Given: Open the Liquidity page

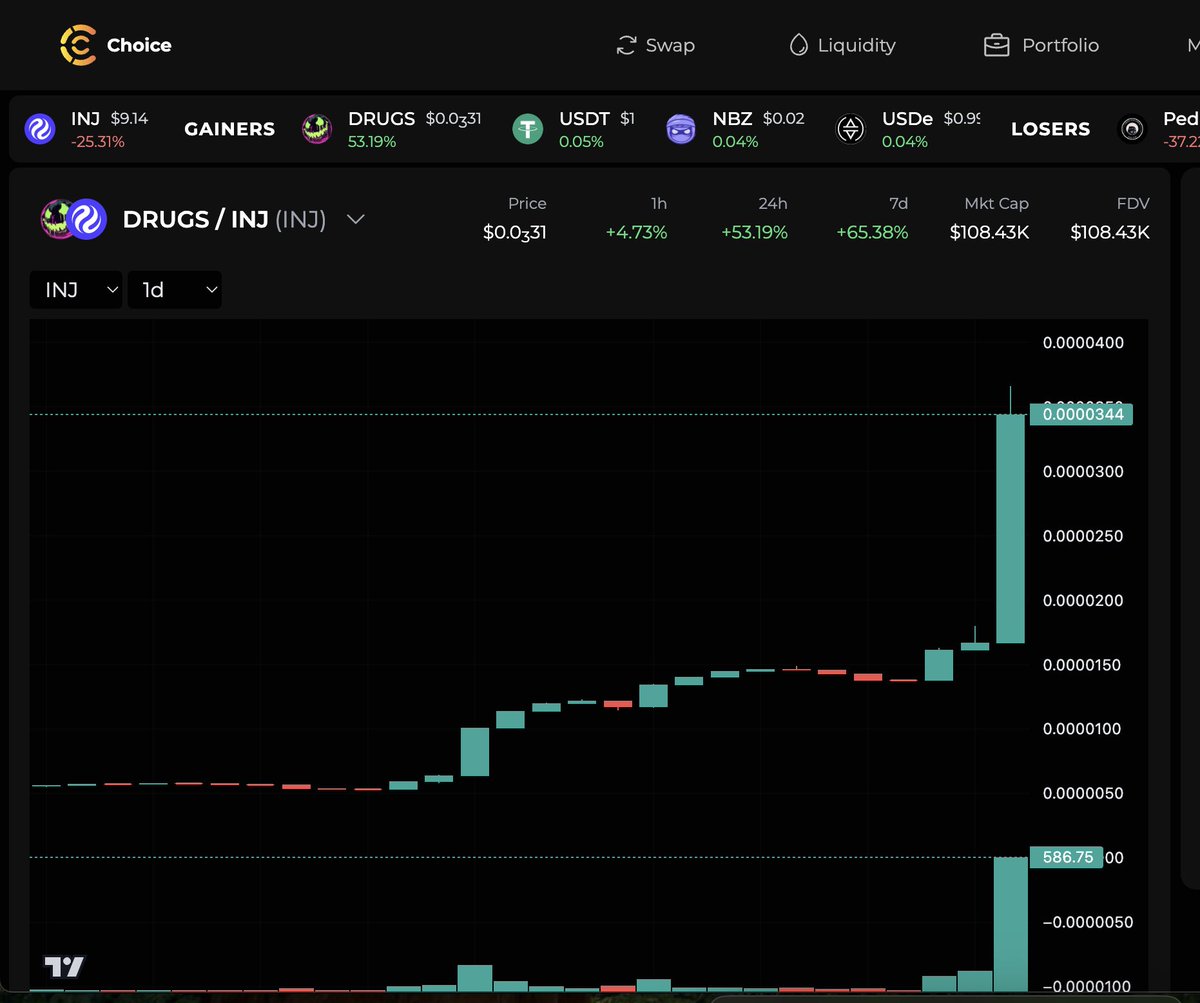Looking at the screenshot, I should (842, 45).
